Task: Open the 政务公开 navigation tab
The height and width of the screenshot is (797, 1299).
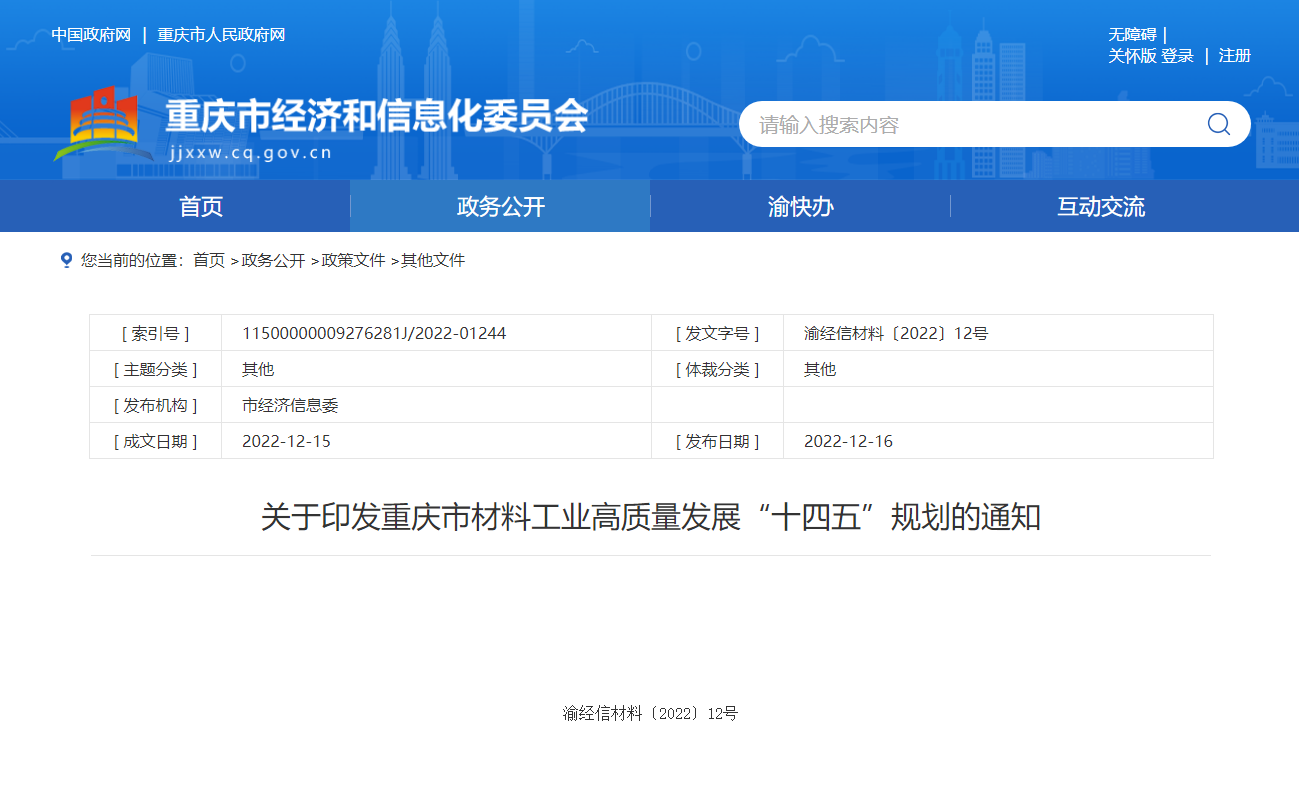Action: coord(501,207)
